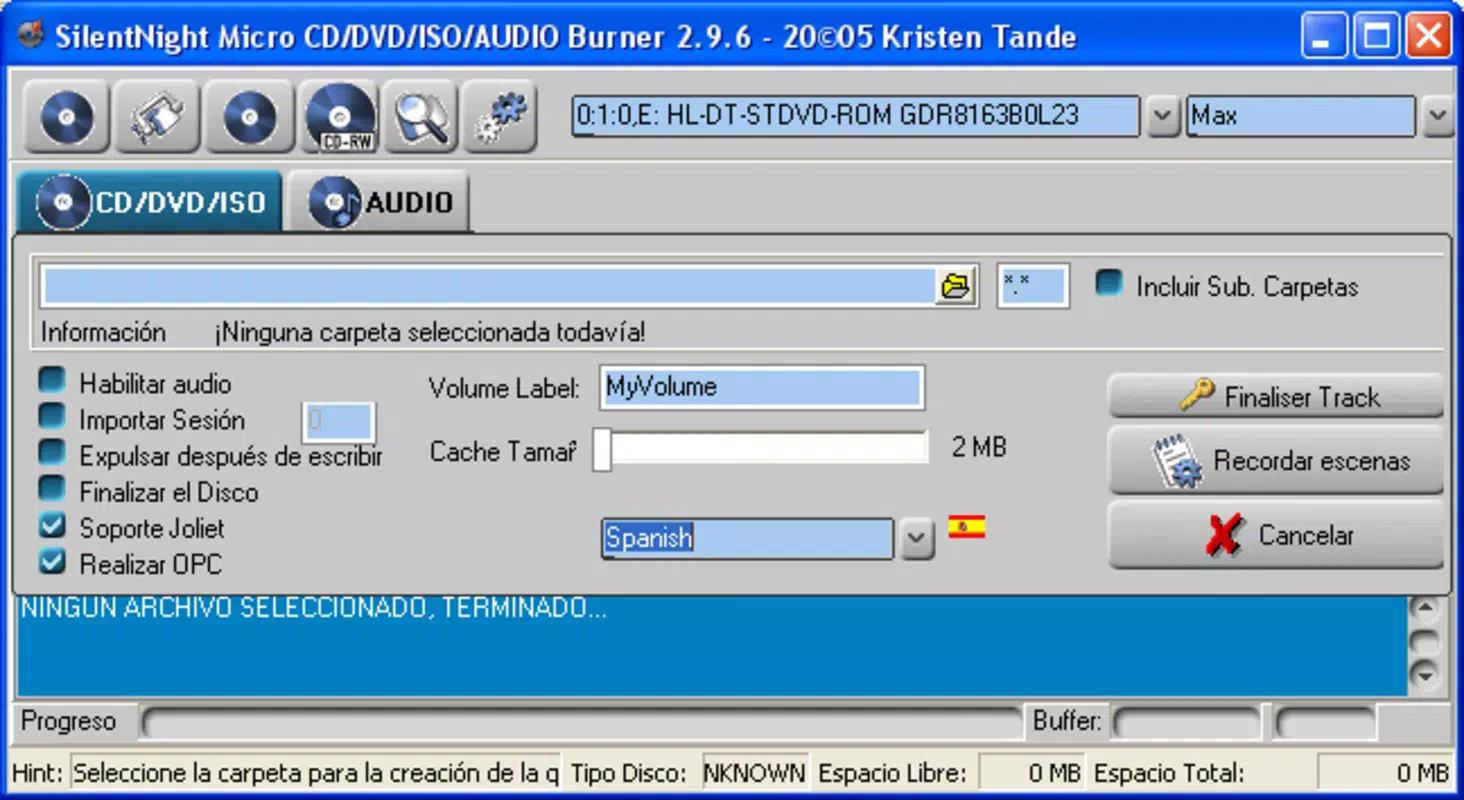Click the Finaliser Track button
1464x800 pixels.
[1276, 397]
